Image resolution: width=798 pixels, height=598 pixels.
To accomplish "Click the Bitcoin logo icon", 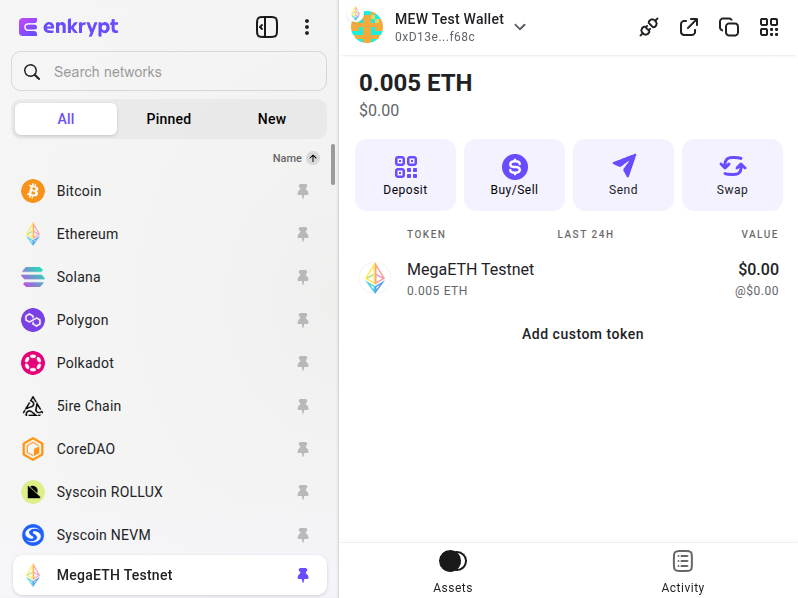I will coord(33,191).
